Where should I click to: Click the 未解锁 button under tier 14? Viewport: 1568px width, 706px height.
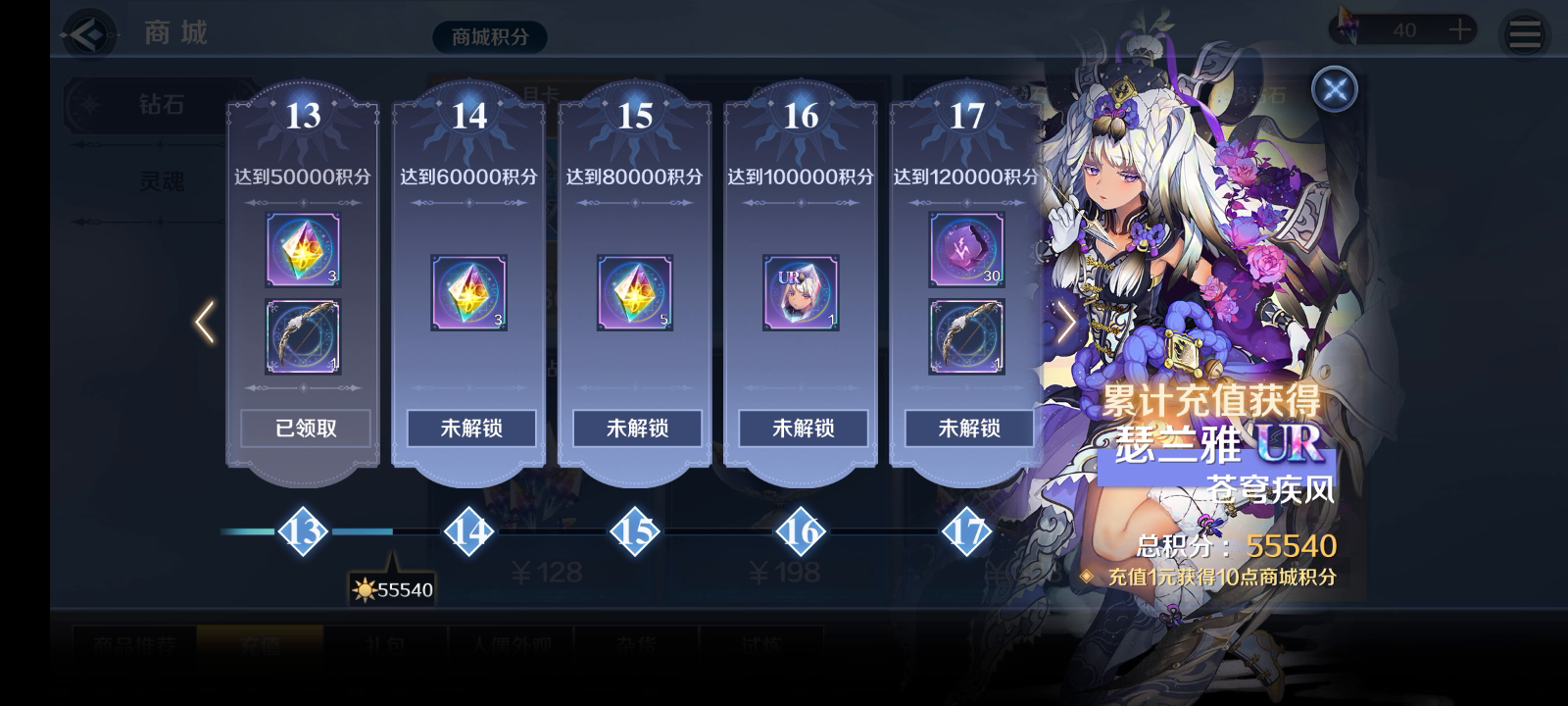click(x=471, y=429)
